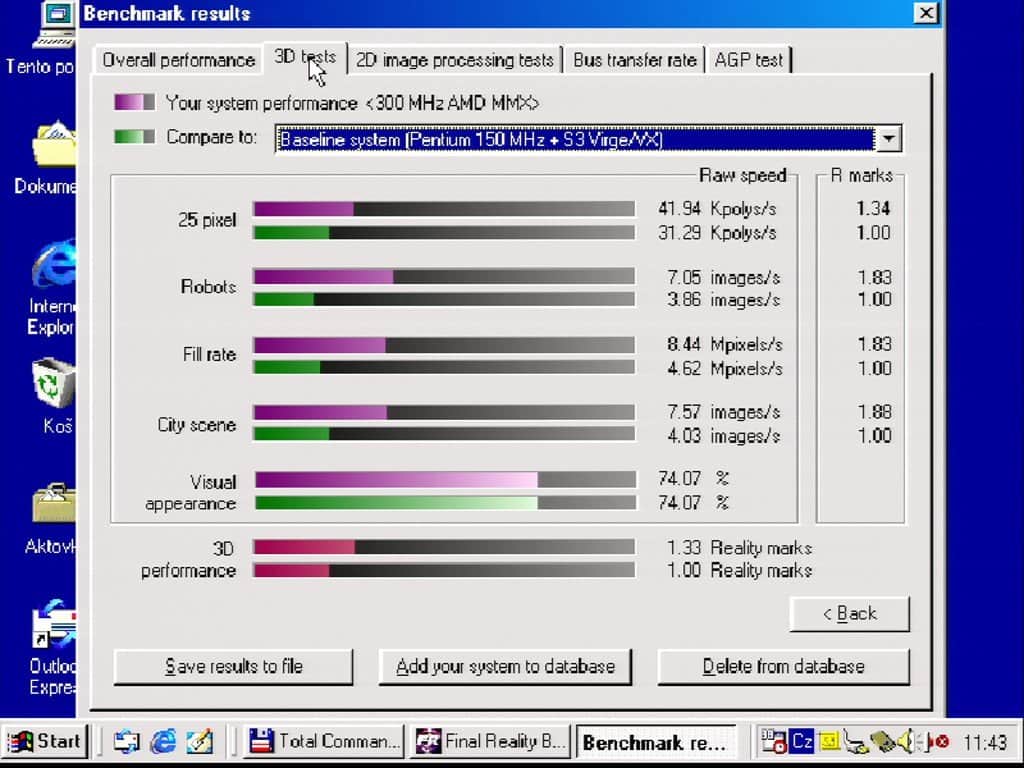Click the green Compare to legend swatch
The width and height of the screenshot is (1024, 768).
coord(135,136)
